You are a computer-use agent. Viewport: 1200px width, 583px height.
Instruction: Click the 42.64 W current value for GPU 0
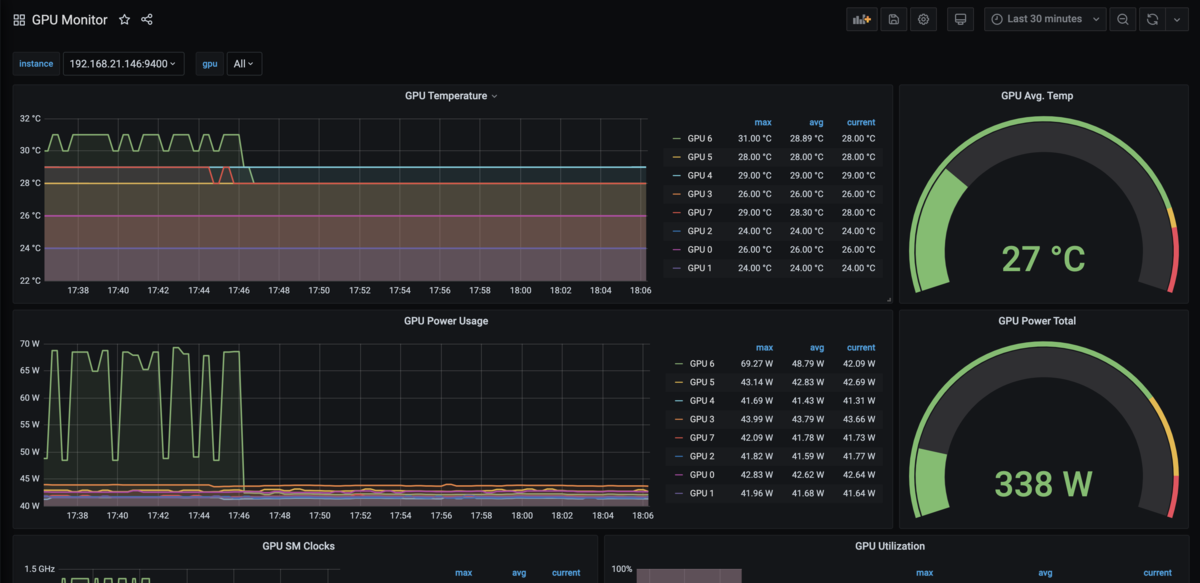(x=859, y=475)
